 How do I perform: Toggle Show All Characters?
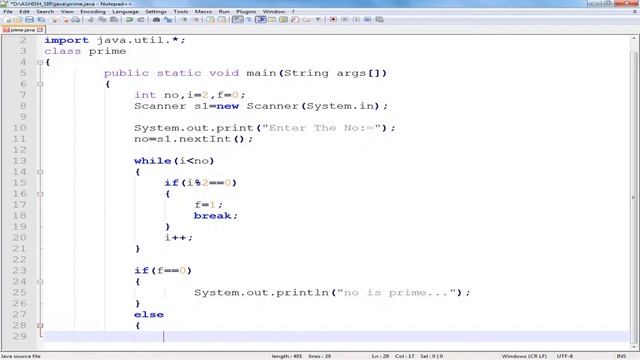[x=249, y=20]
